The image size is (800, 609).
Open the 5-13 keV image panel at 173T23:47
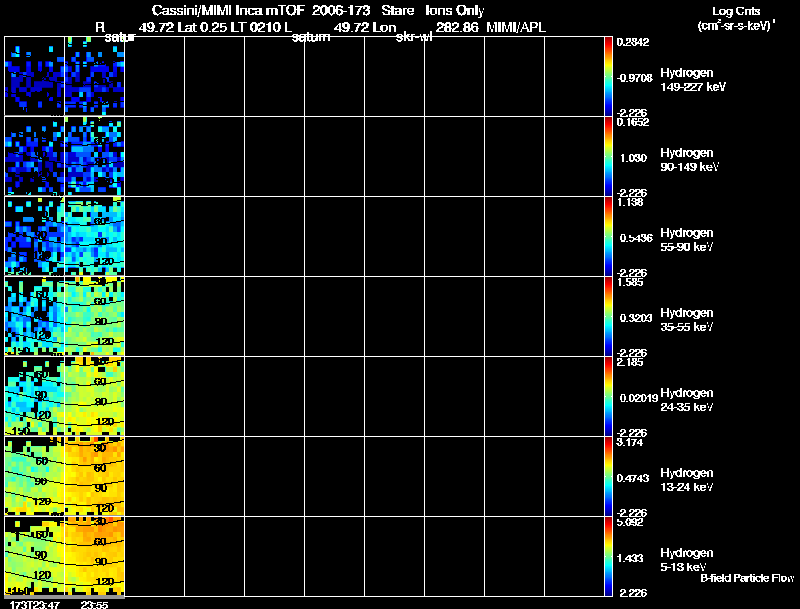[35, 556]
